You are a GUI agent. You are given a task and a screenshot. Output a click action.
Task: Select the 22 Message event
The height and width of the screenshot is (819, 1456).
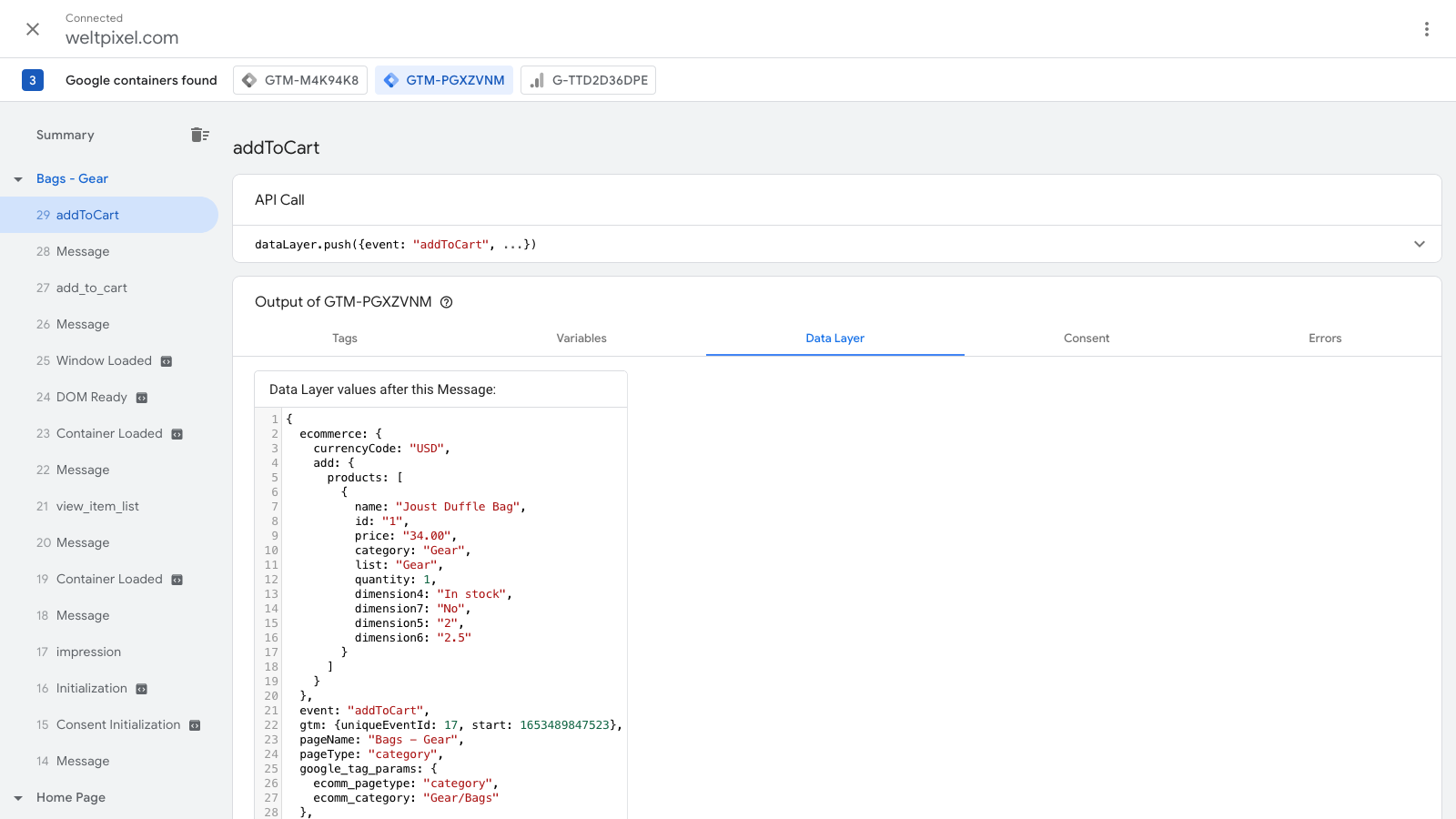(109, 470)
